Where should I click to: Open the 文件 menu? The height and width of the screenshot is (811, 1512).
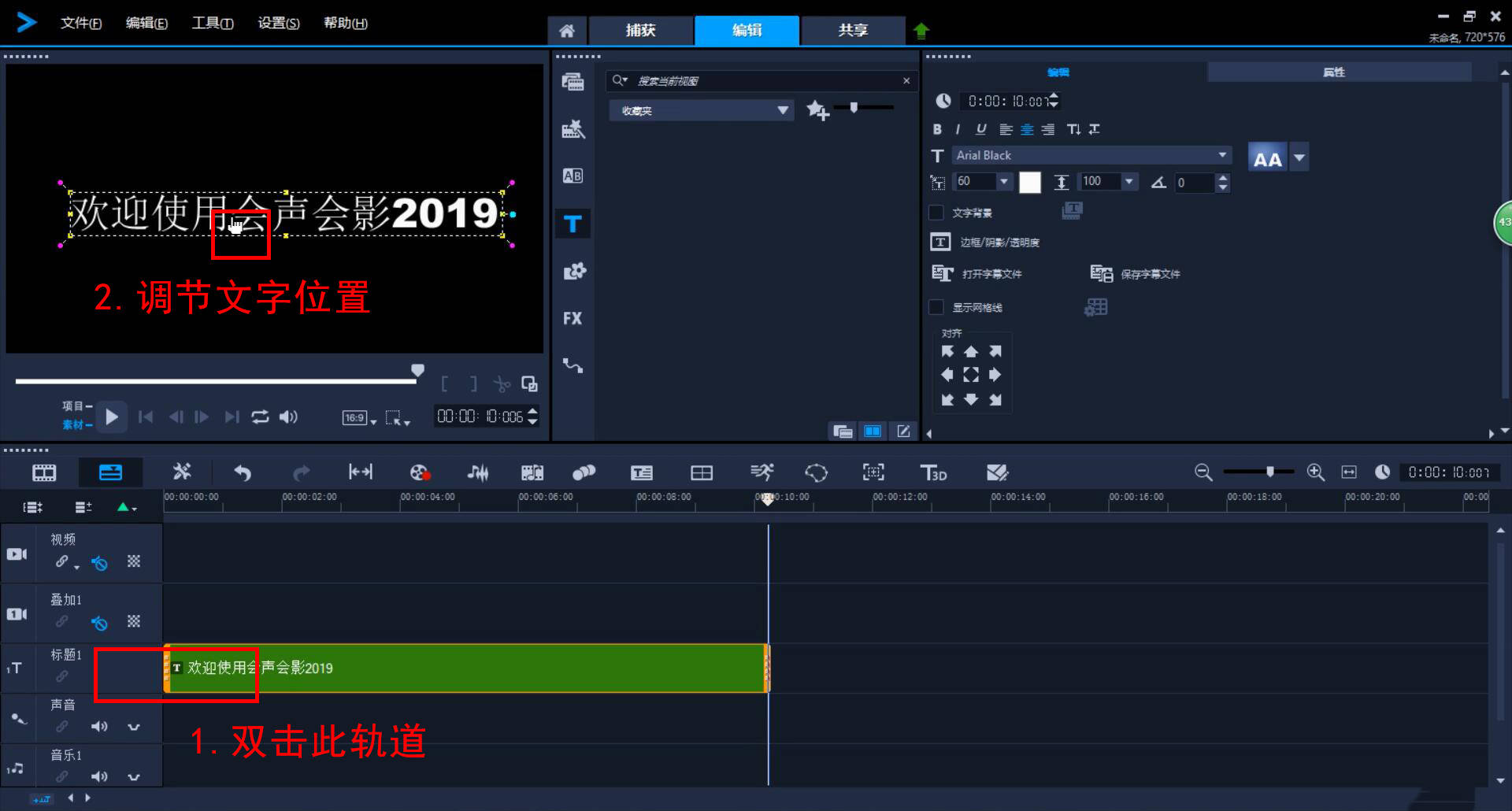[x=81, y=23]
